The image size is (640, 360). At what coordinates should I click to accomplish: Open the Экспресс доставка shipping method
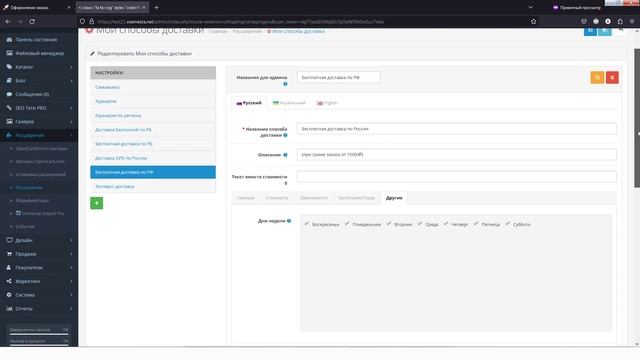click(x=153, y=186)
